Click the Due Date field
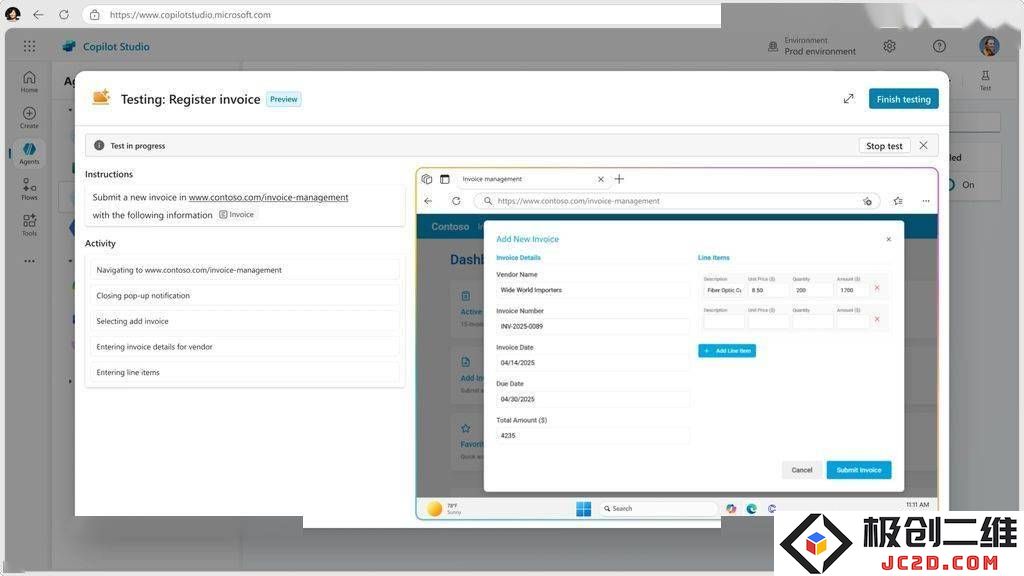Screen dimensions: 1024x576 592,399
